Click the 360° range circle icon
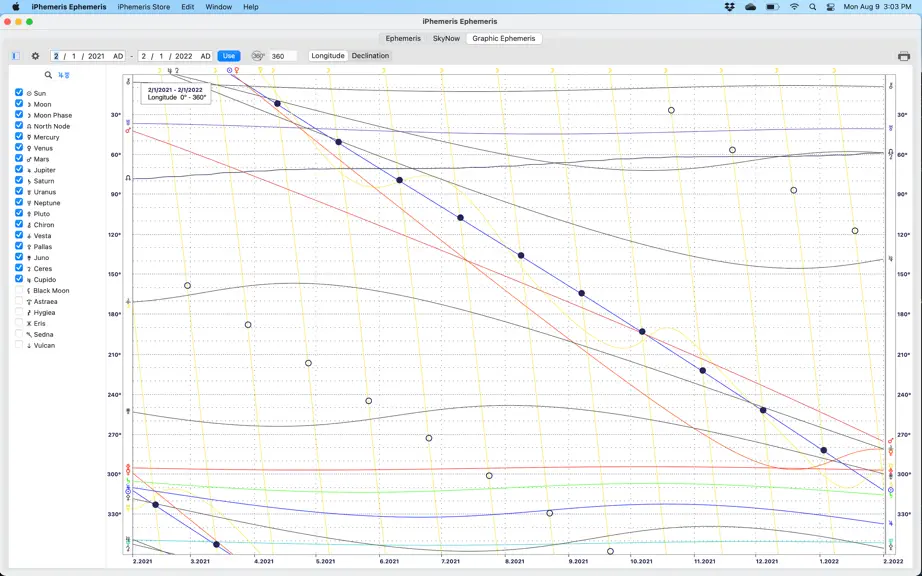Screen dimensions: 922x576 click(258, 56)
